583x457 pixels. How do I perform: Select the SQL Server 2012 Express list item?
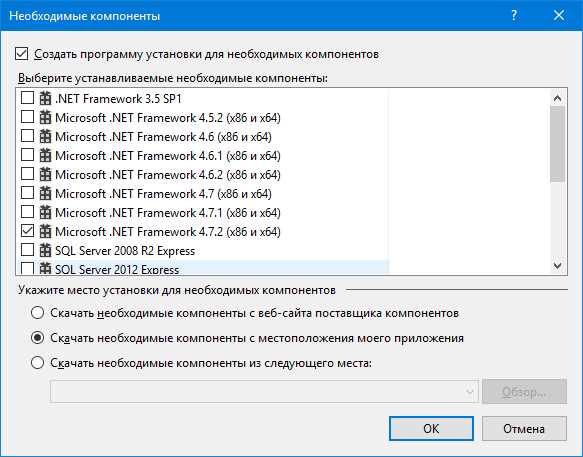[x=203, y=268]
